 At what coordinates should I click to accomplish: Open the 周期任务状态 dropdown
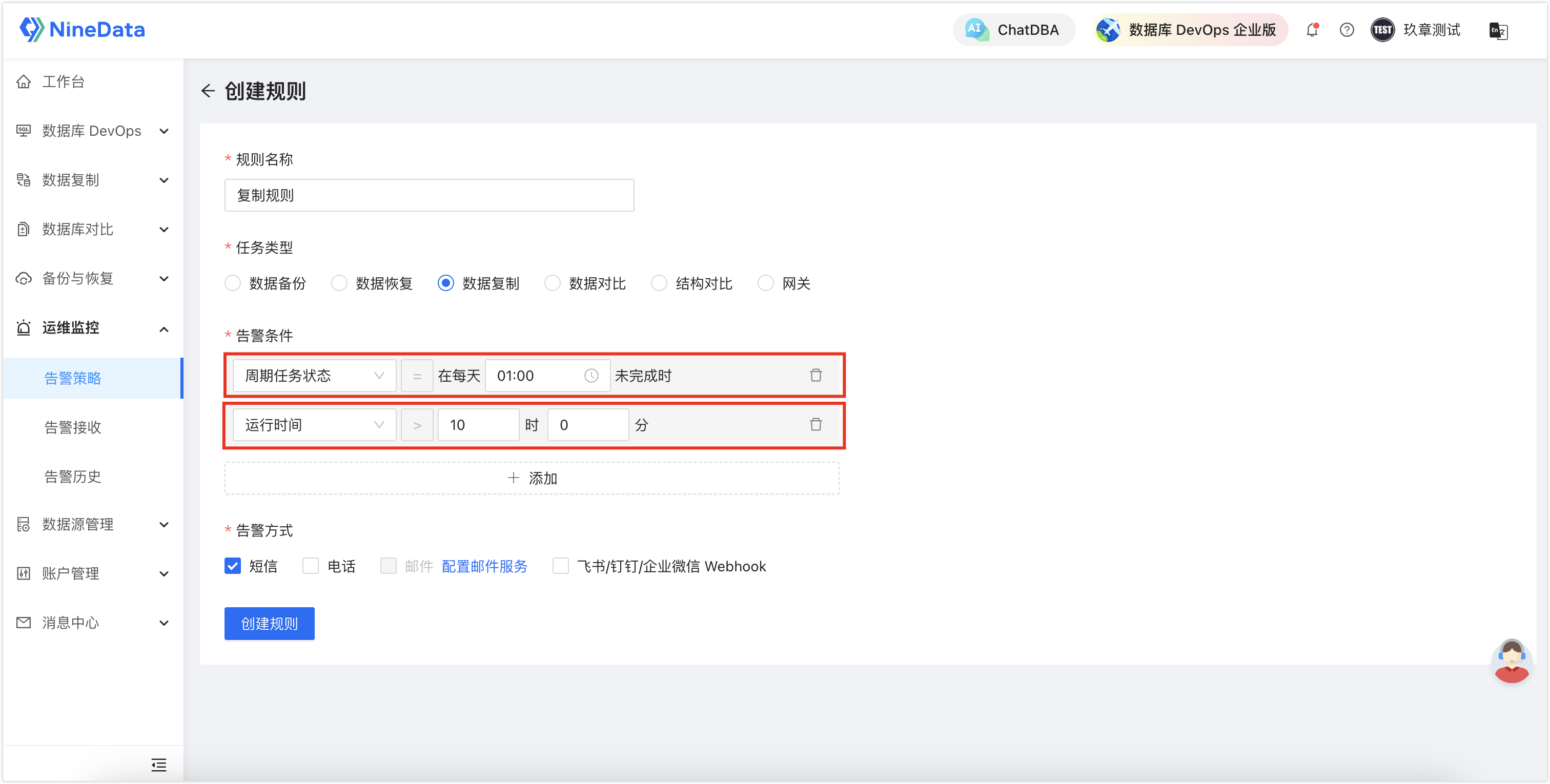pos(314,376)
